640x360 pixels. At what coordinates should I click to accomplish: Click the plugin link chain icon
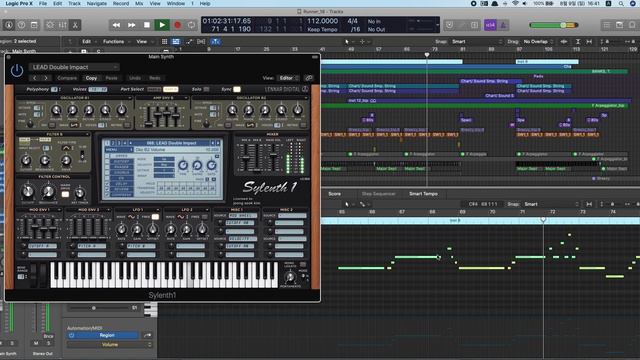(x=309, y=78)
